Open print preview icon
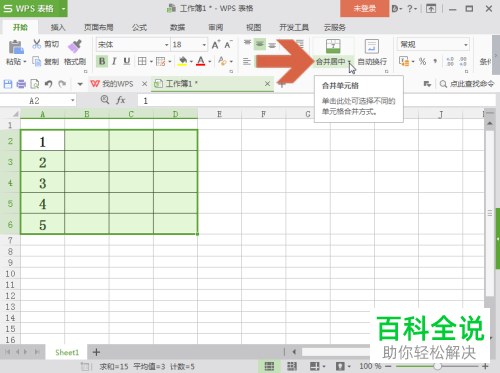The image size is (500, 373). pyautogui.click(x=35, y=84)
